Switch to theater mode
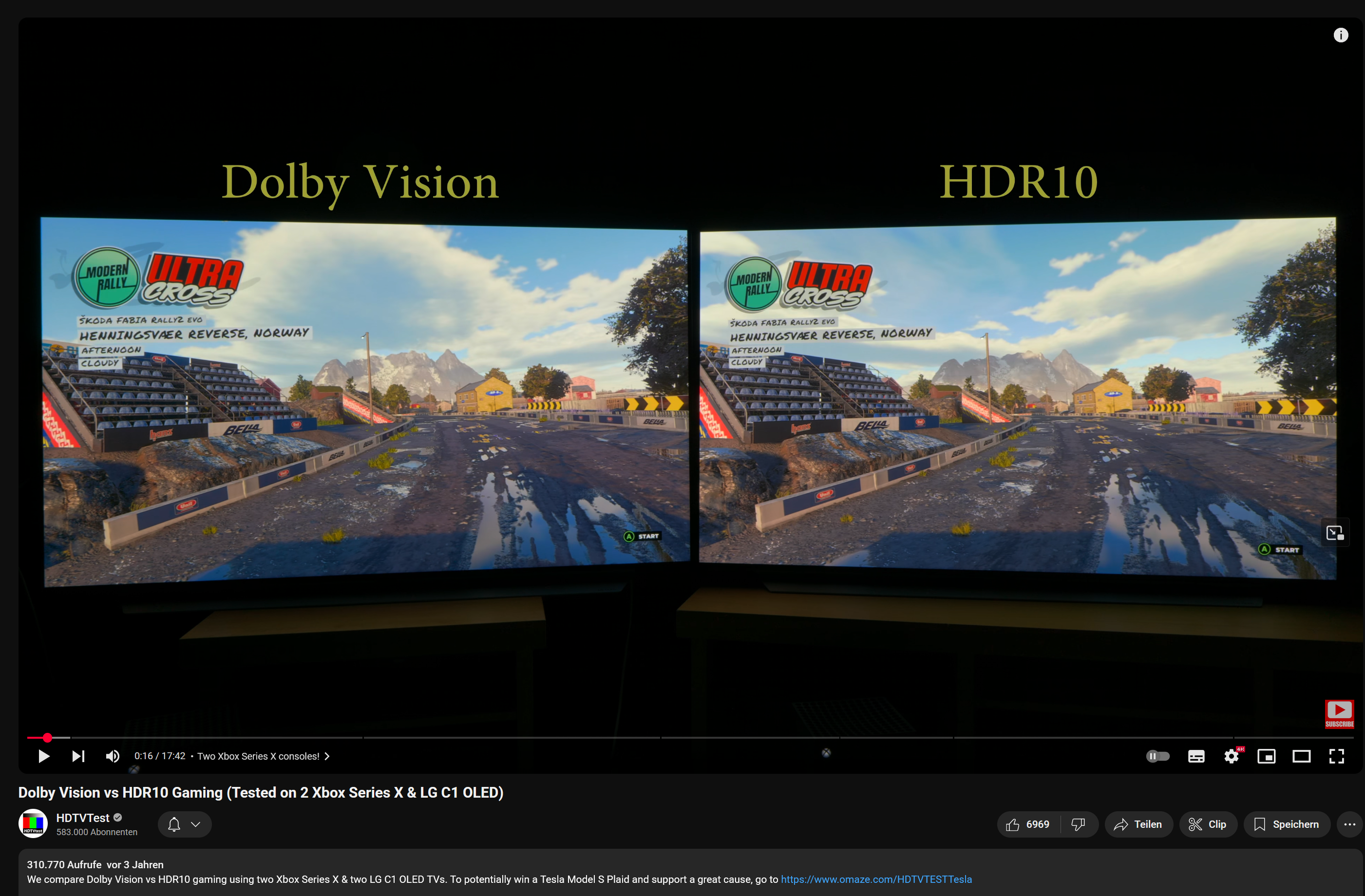 click(x=1302, y=756)
